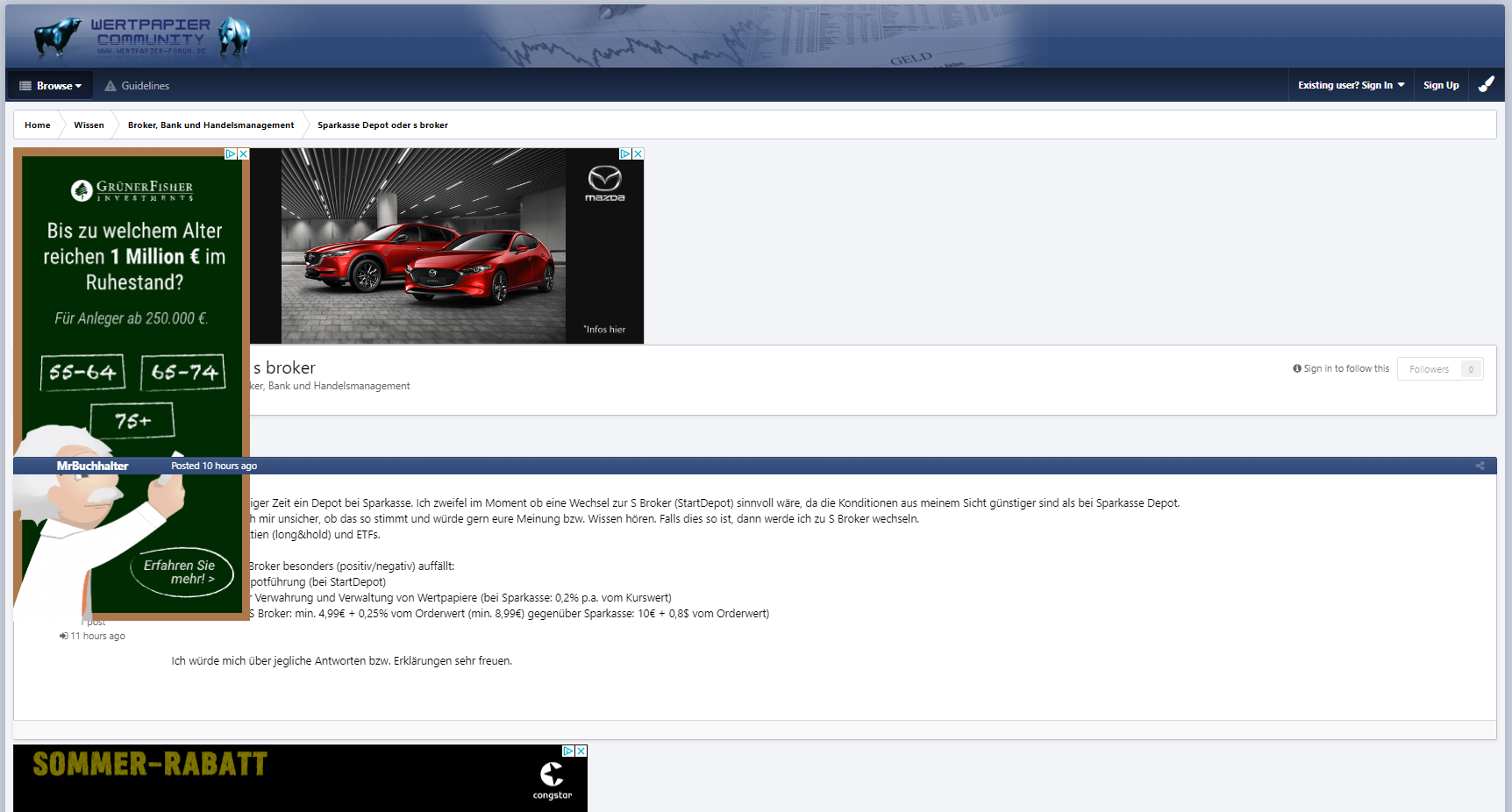Viewport: 1512px width, 812px height.
Task: Open Broker, Bank und Handelsmanagement breadcrumb
Action: 210,125
